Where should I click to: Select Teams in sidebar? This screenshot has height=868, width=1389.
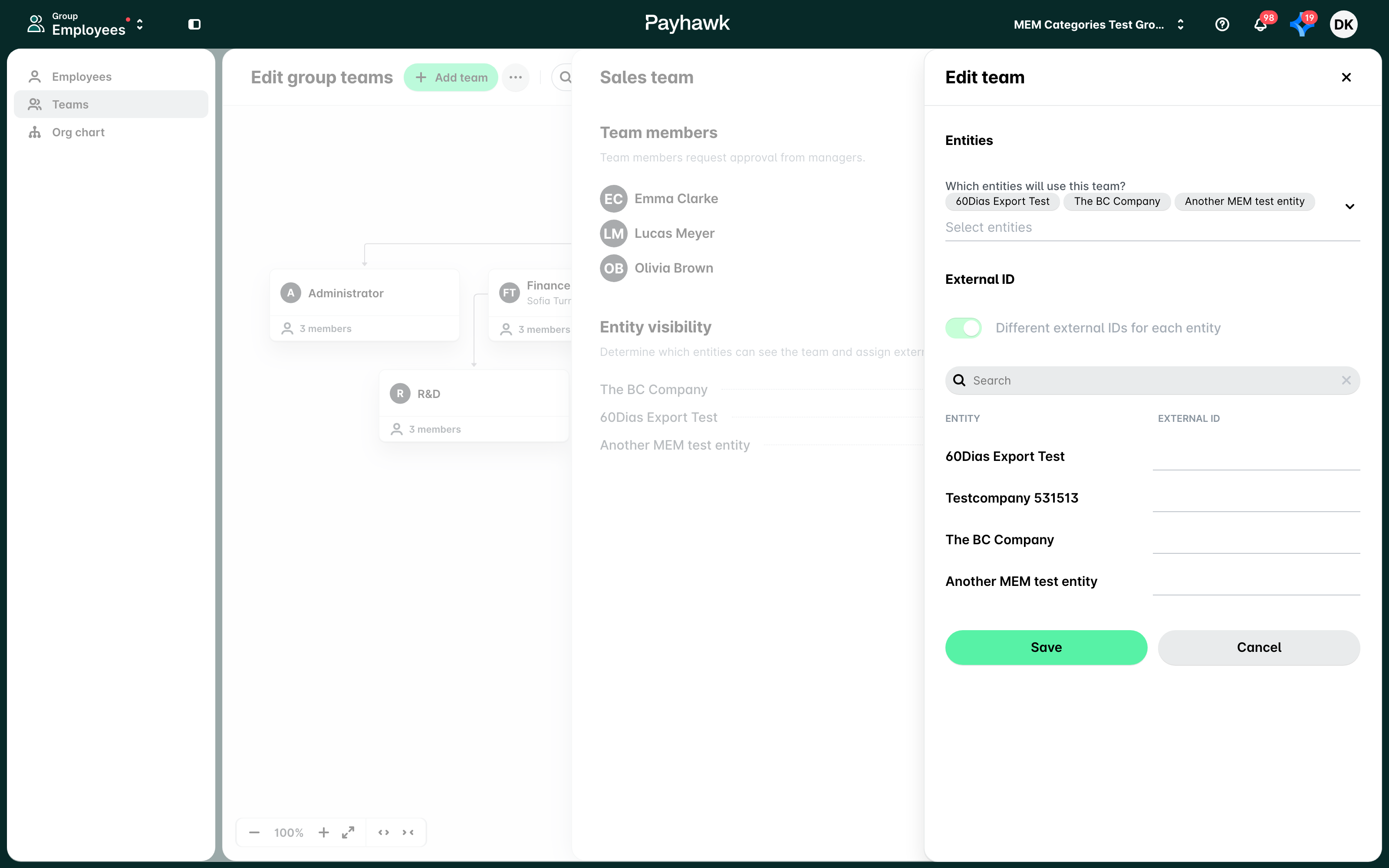[111, 105]
